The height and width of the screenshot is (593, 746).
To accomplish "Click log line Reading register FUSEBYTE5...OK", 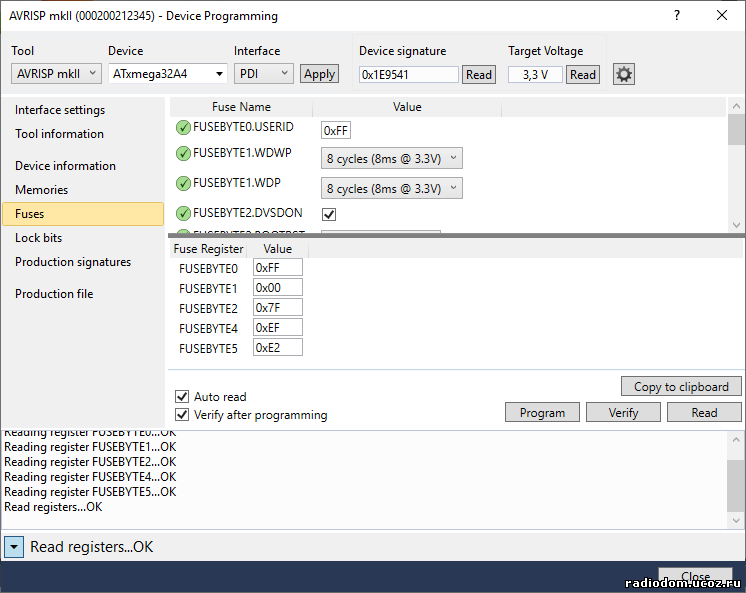I will coord(90,492).
